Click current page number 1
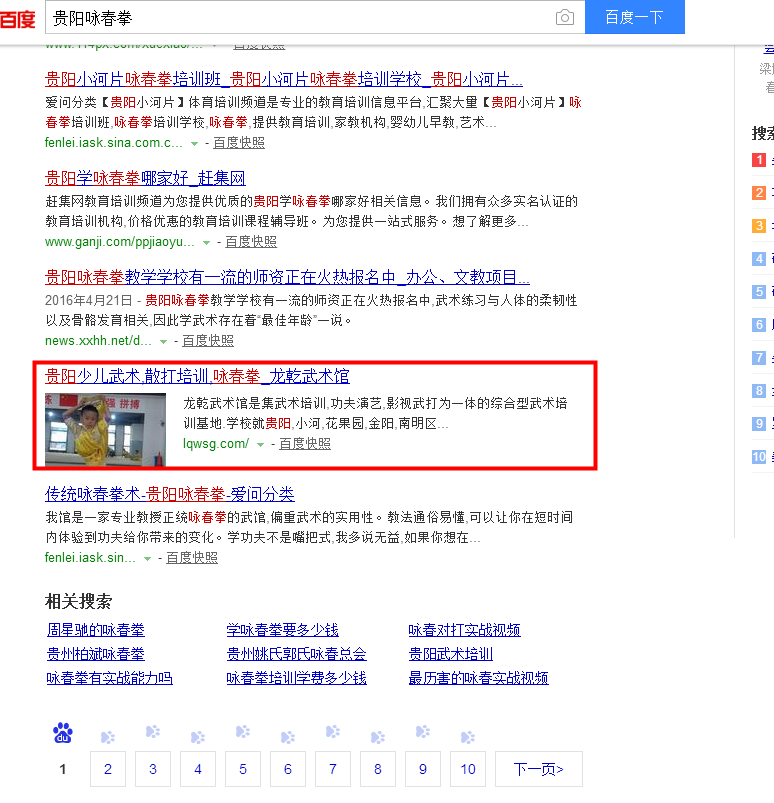The image size is (774, 803). tap(63, 769)
